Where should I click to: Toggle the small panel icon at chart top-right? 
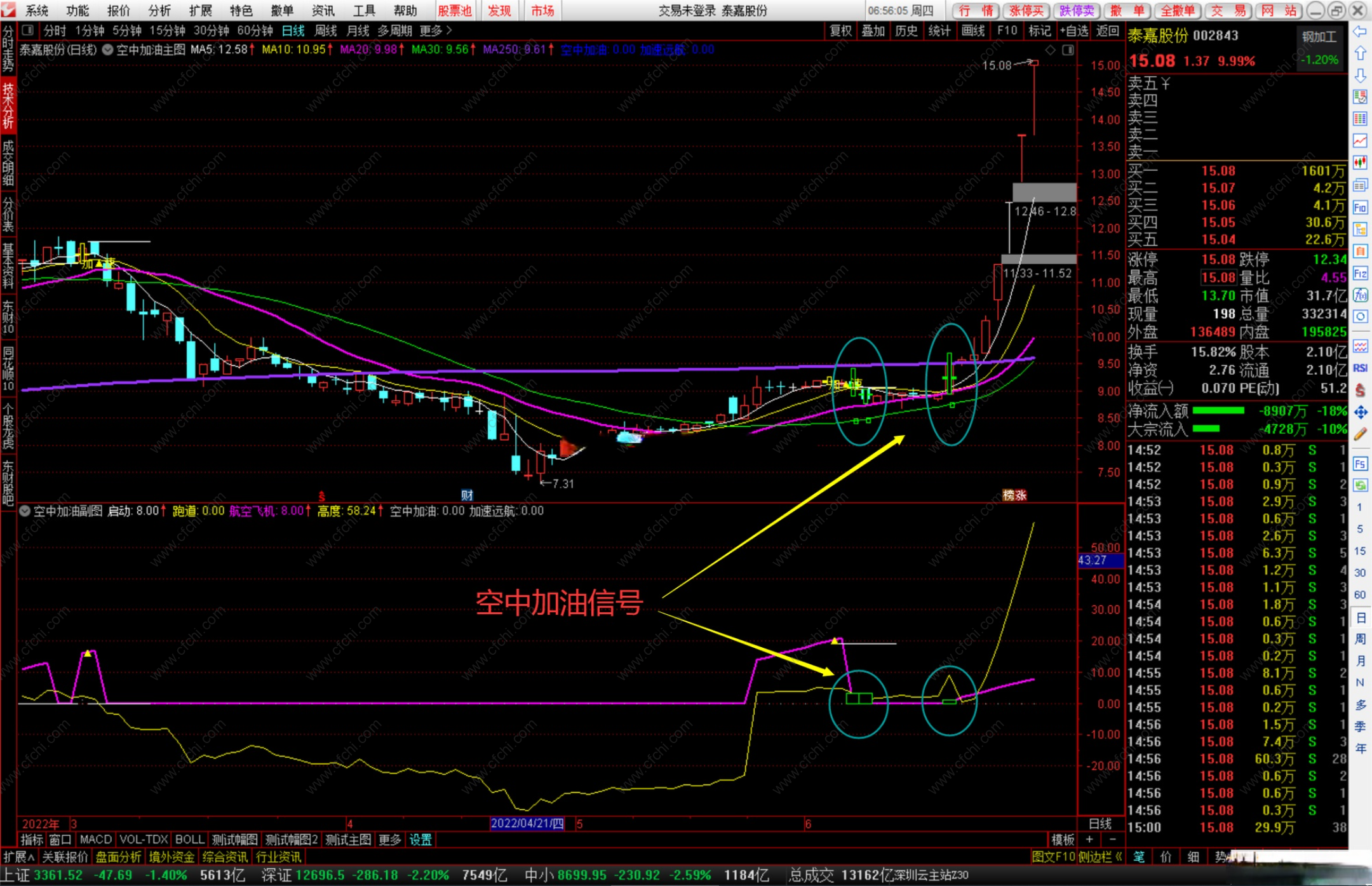click(x=1068, y=50)
